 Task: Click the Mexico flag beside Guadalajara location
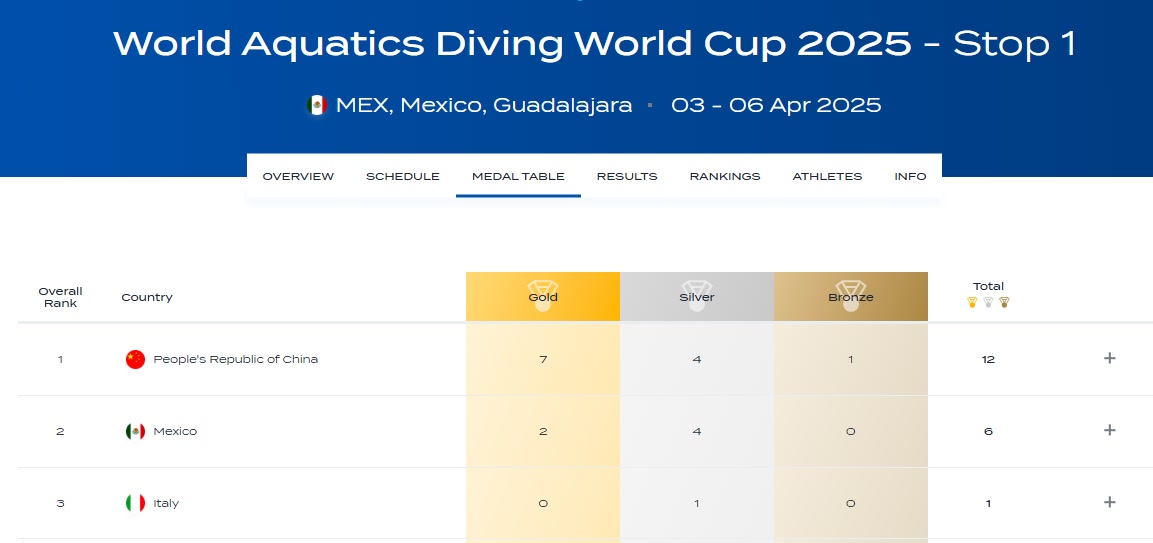click(317, 105)
